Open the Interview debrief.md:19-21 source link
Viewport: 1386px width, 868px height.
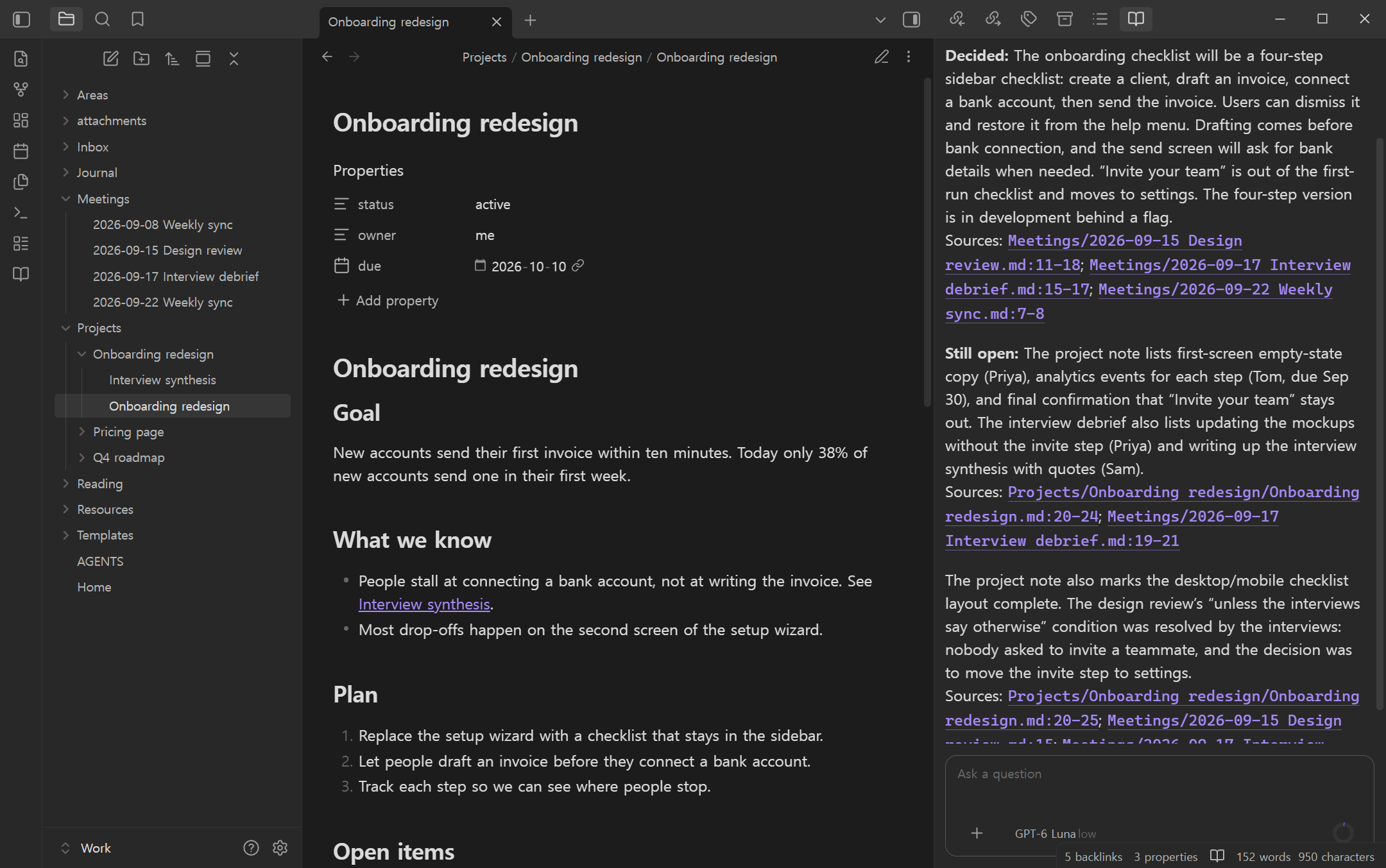(x=1062, y=541)
